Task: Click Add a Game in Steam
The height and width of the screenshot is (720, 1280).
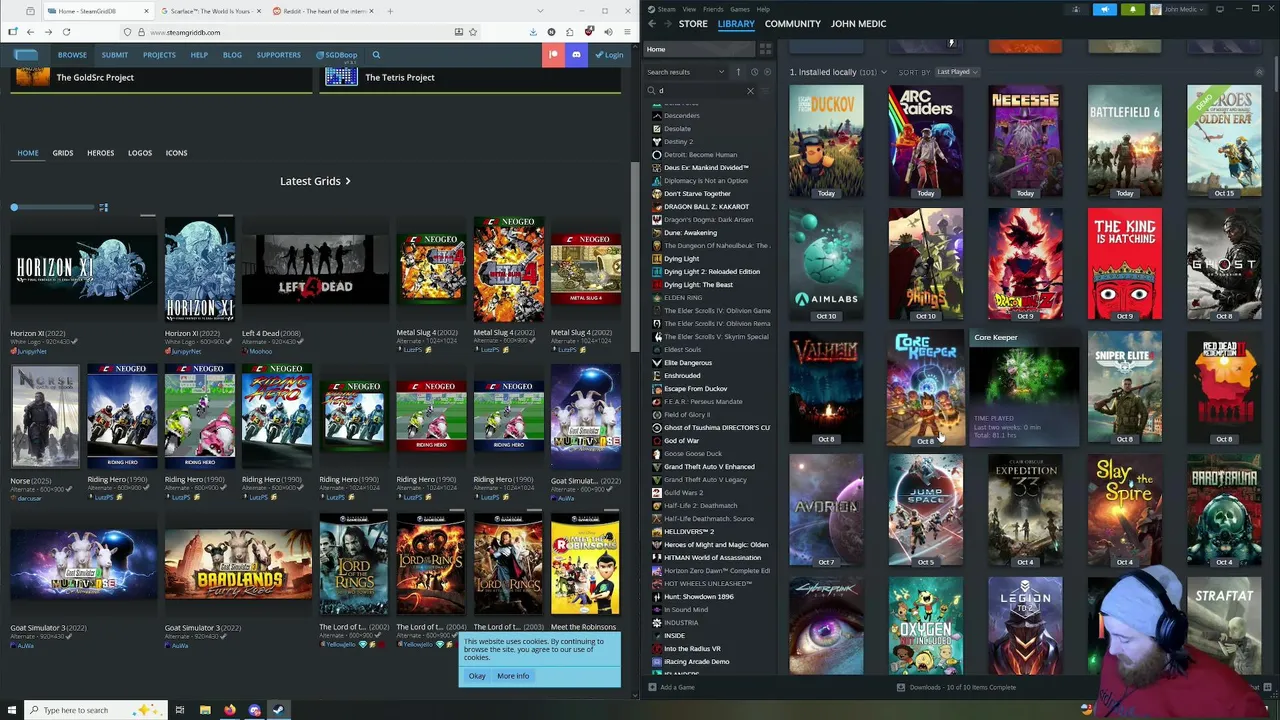Action: point(671,687)
